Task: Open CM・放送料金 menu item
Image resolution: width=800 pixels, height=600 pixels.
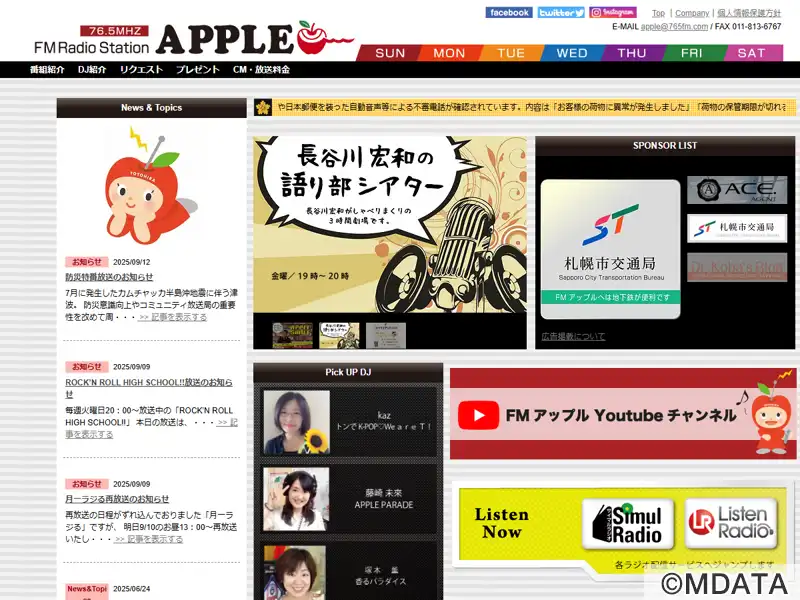Action: [x=261, y=69]
